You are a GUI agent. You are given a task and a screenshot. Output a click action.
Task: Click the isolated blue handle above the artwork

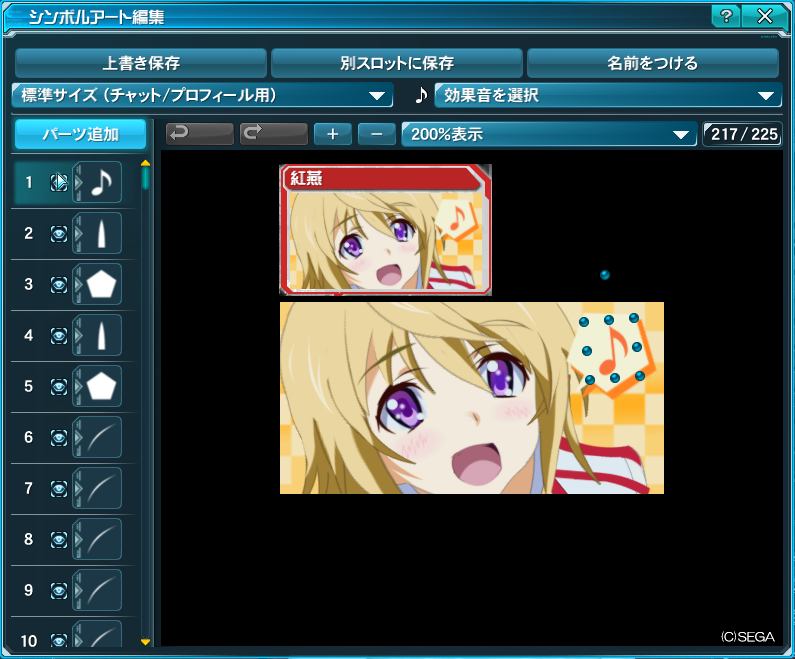tap(604, 275)
